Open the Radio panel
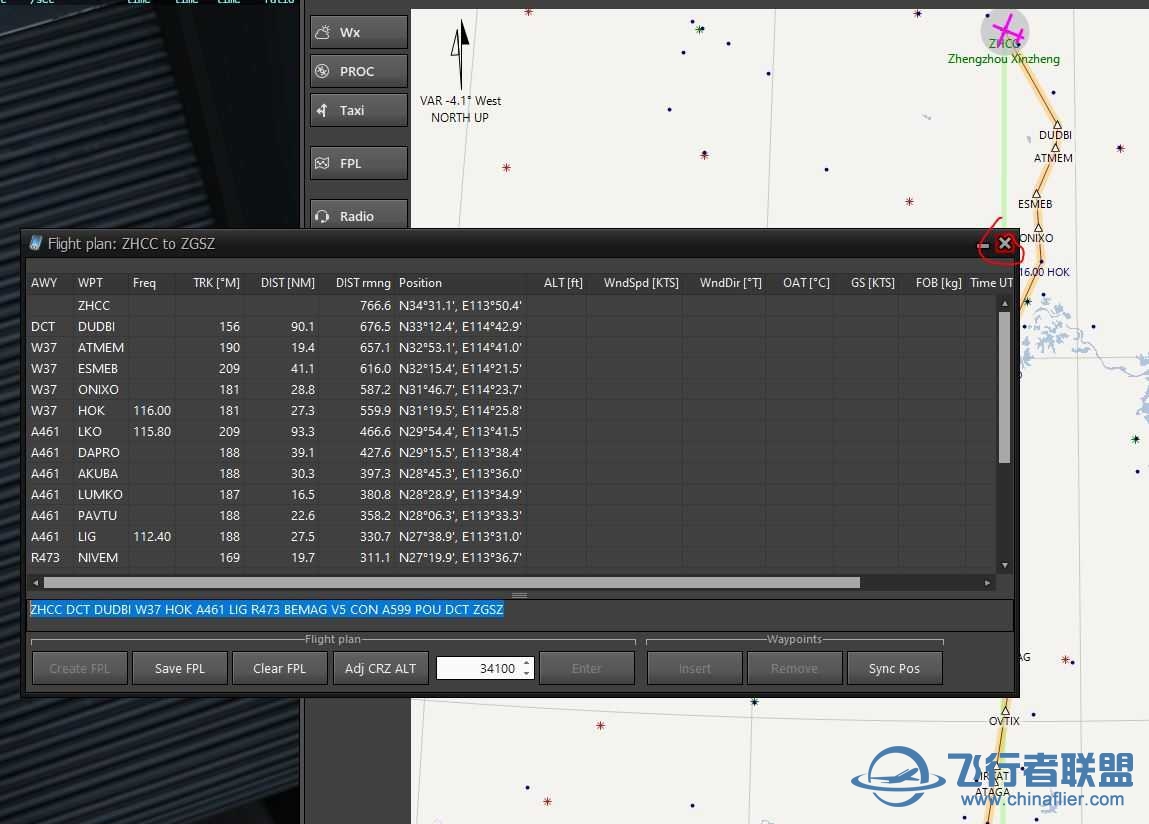This screenshot has width=1149, height=824. pyautogui.click(x=358, y=215)
